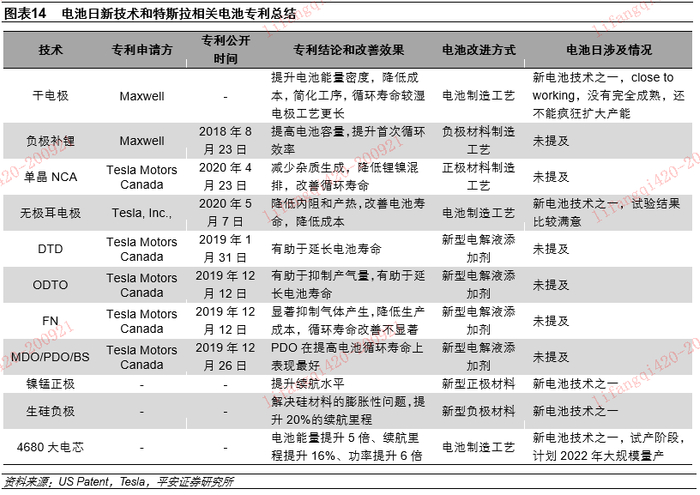Click the date 2020 年 4 月 23 日

click(225, 177)
